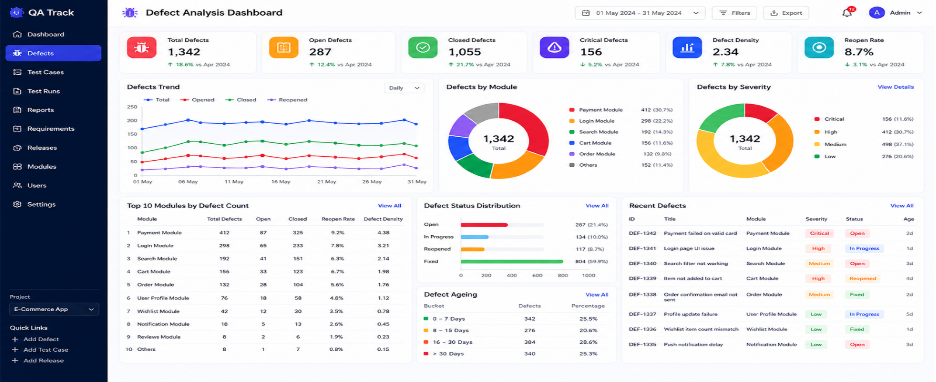Click the Open red status bar
The width and height of the screenshot is (936, 382).
(x=484, y=225)
